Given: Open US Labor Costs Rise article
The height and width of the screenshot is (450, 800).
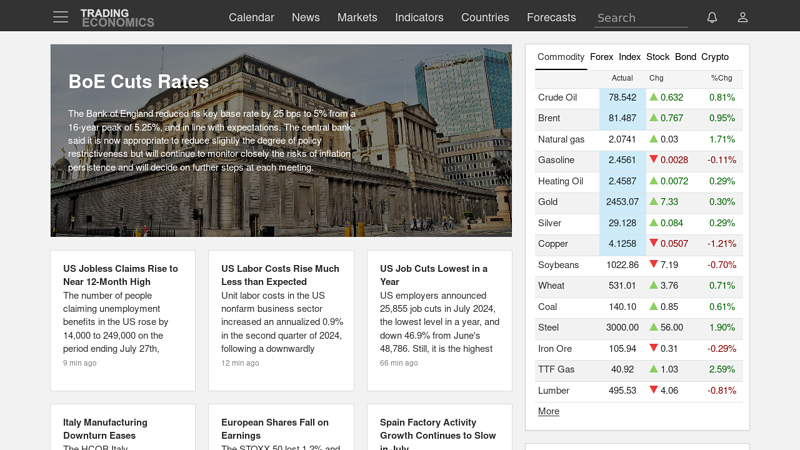Looking at the screenshot, I should [280, 275].
